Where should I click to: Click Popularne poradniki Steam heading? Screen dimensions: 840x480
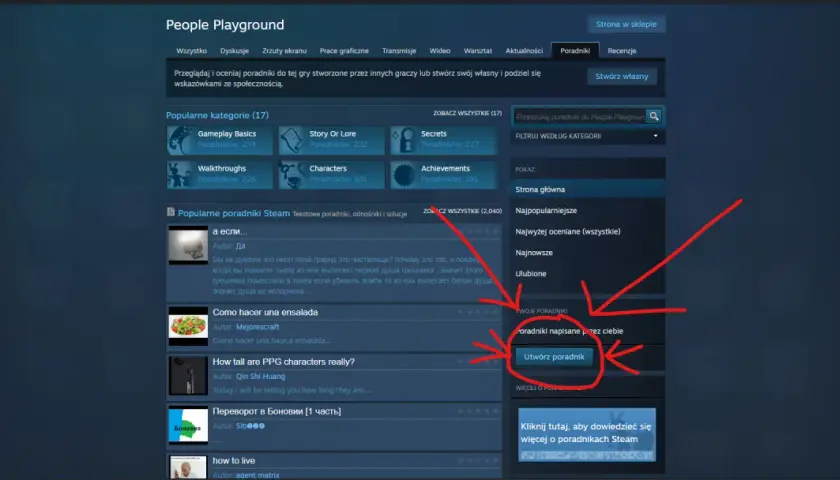(x=234, y=213)
